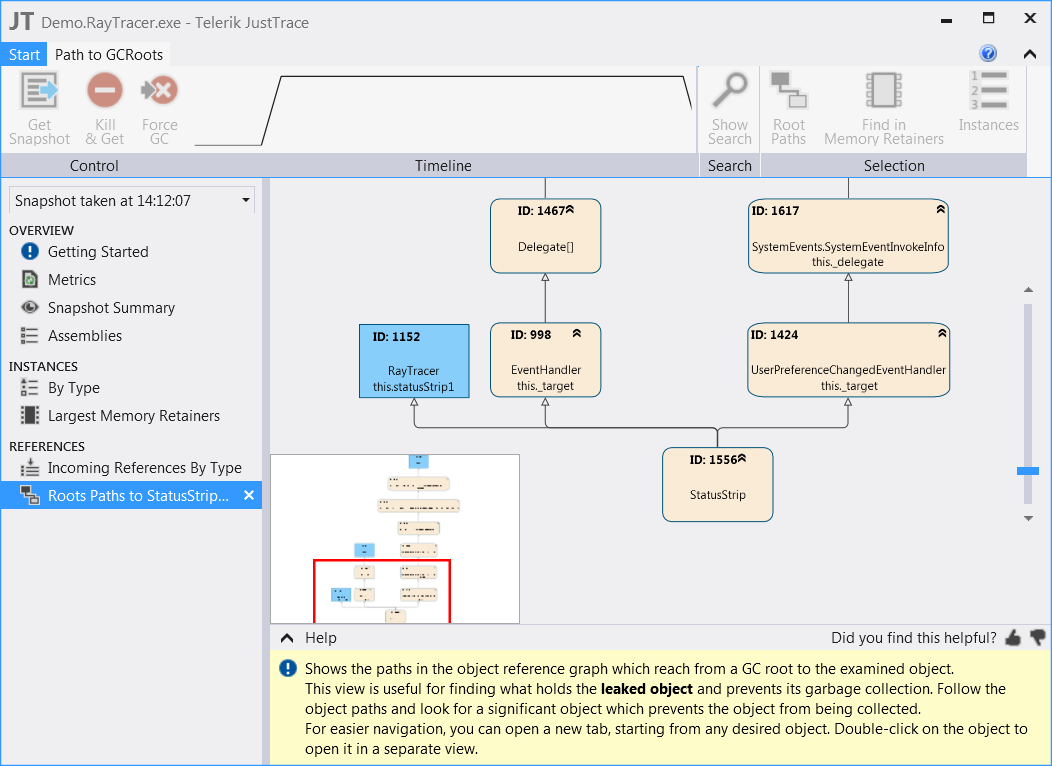Click the Help panel title text
1052x766 pixels.
(321, 638)
